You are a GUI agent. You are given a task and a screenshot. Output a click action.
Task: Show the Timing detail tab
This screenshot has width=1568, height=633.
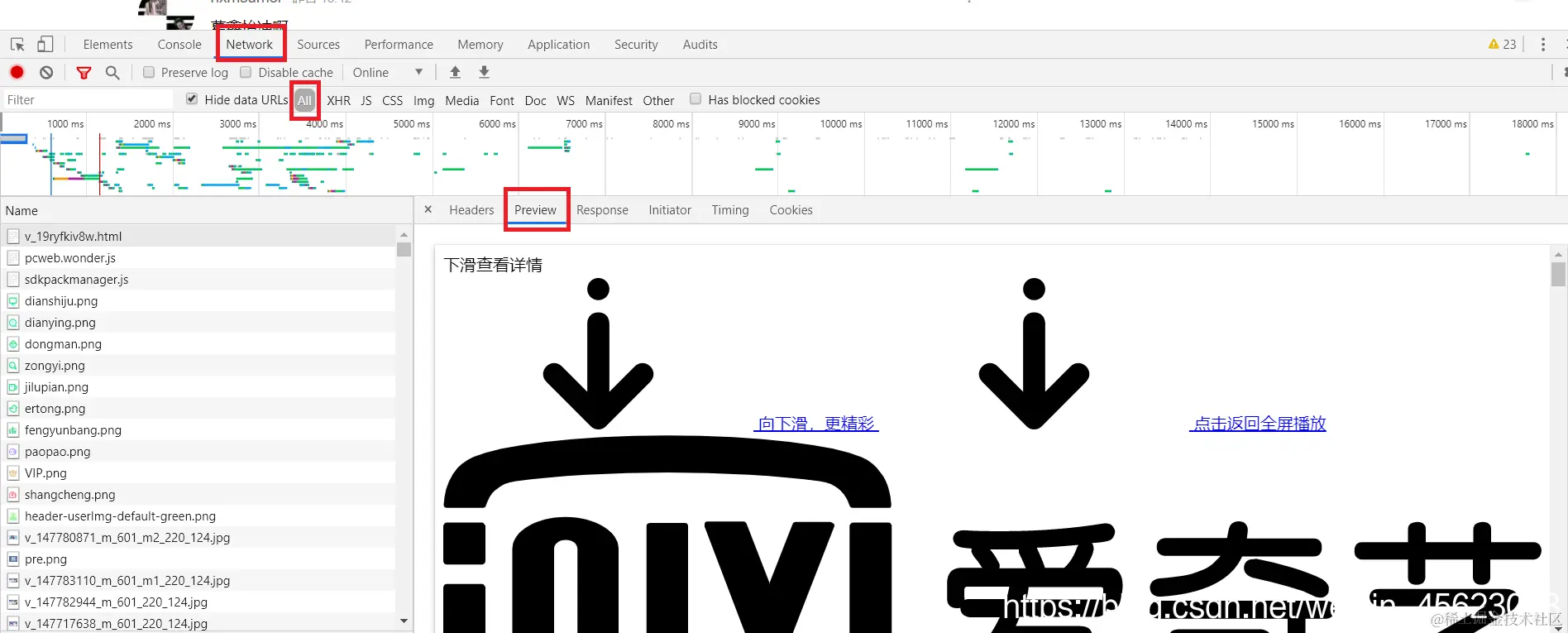pos(730,210)
